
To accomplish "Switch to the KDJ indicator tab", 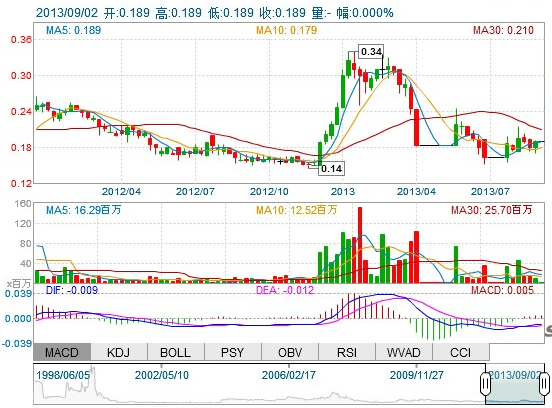I will pos(119,352).
